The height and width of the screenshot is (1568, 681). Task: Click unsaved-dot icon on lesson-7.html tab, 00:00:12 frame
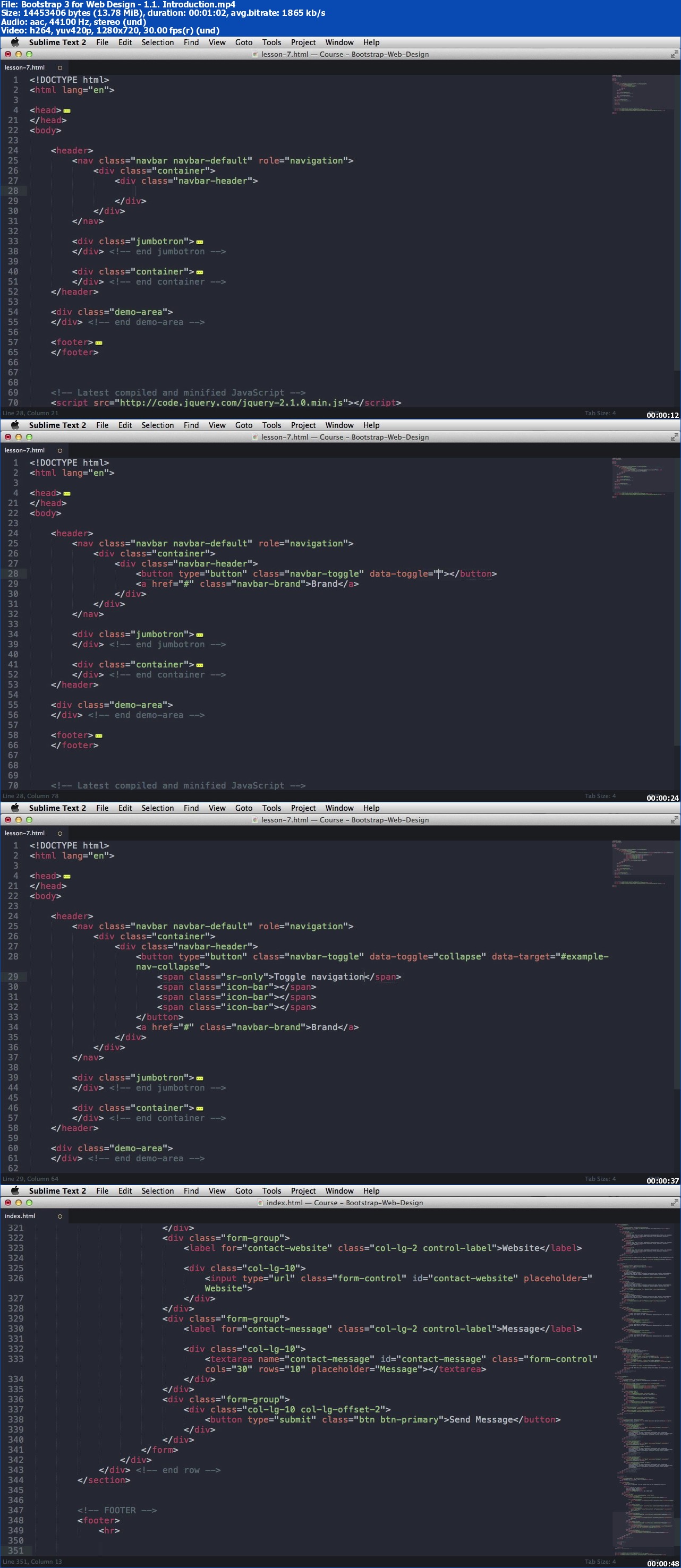click(59, 67)
